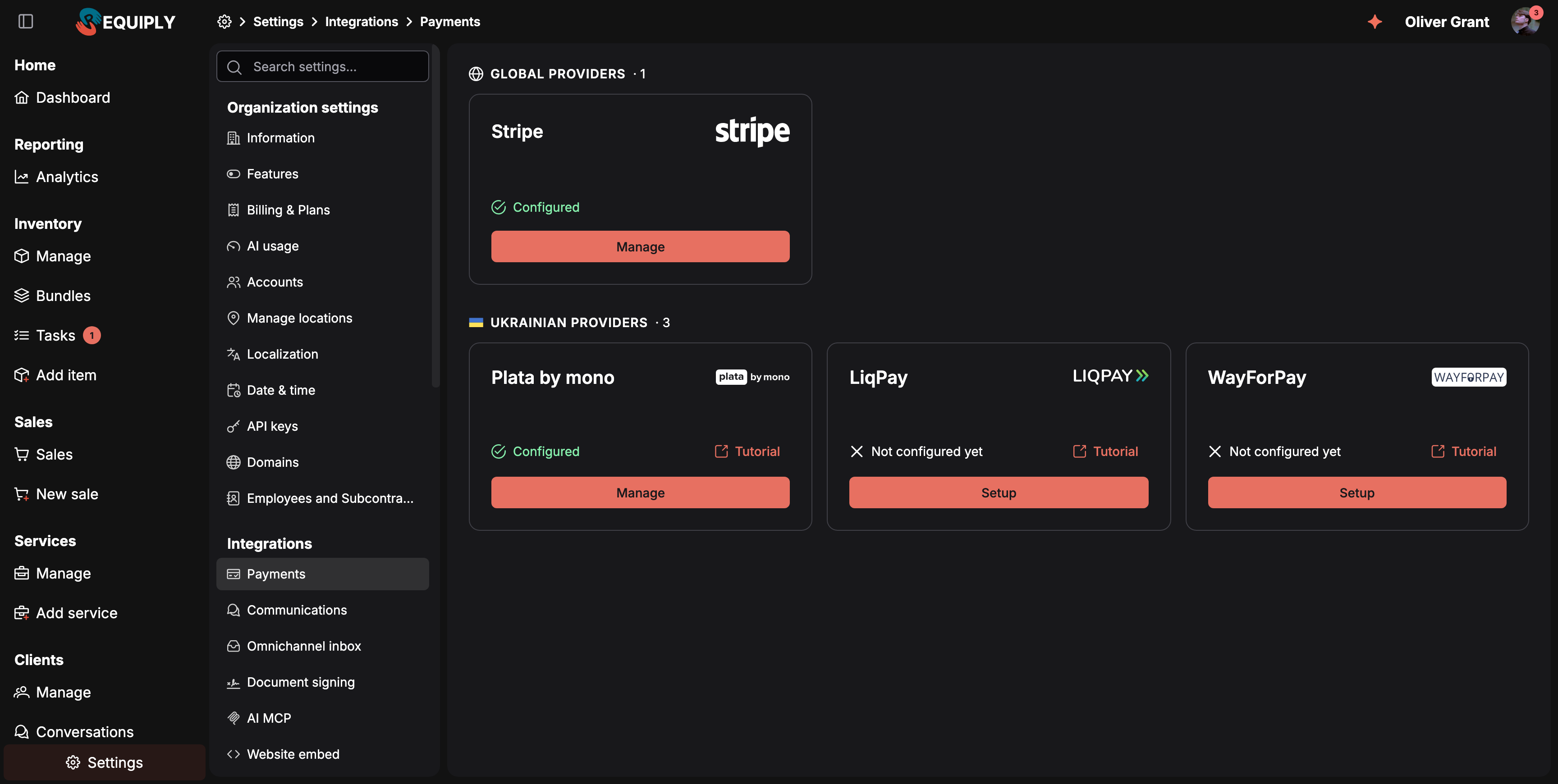Image resolution: width=1558 pixels, height=784 pixels.
Task: Click the Domains globe icon
Action: (234, 462)
